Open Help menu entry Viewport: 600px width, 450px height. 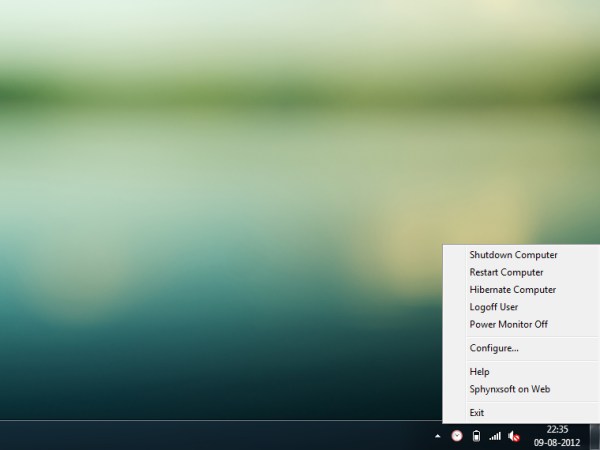pyautogui.click(x=522, y=372)
